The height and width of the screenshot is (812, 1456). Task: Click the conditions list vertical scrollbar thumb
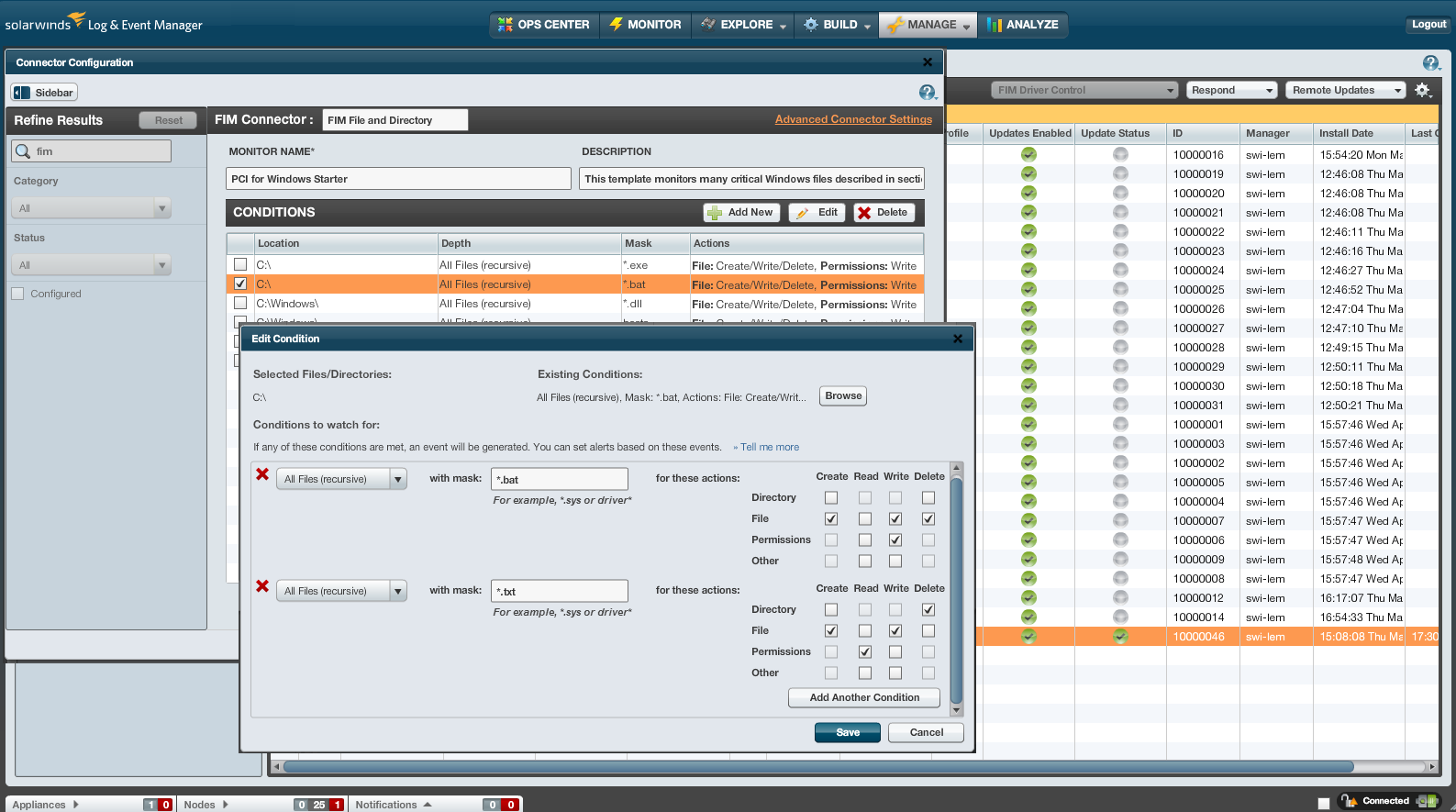957,589
